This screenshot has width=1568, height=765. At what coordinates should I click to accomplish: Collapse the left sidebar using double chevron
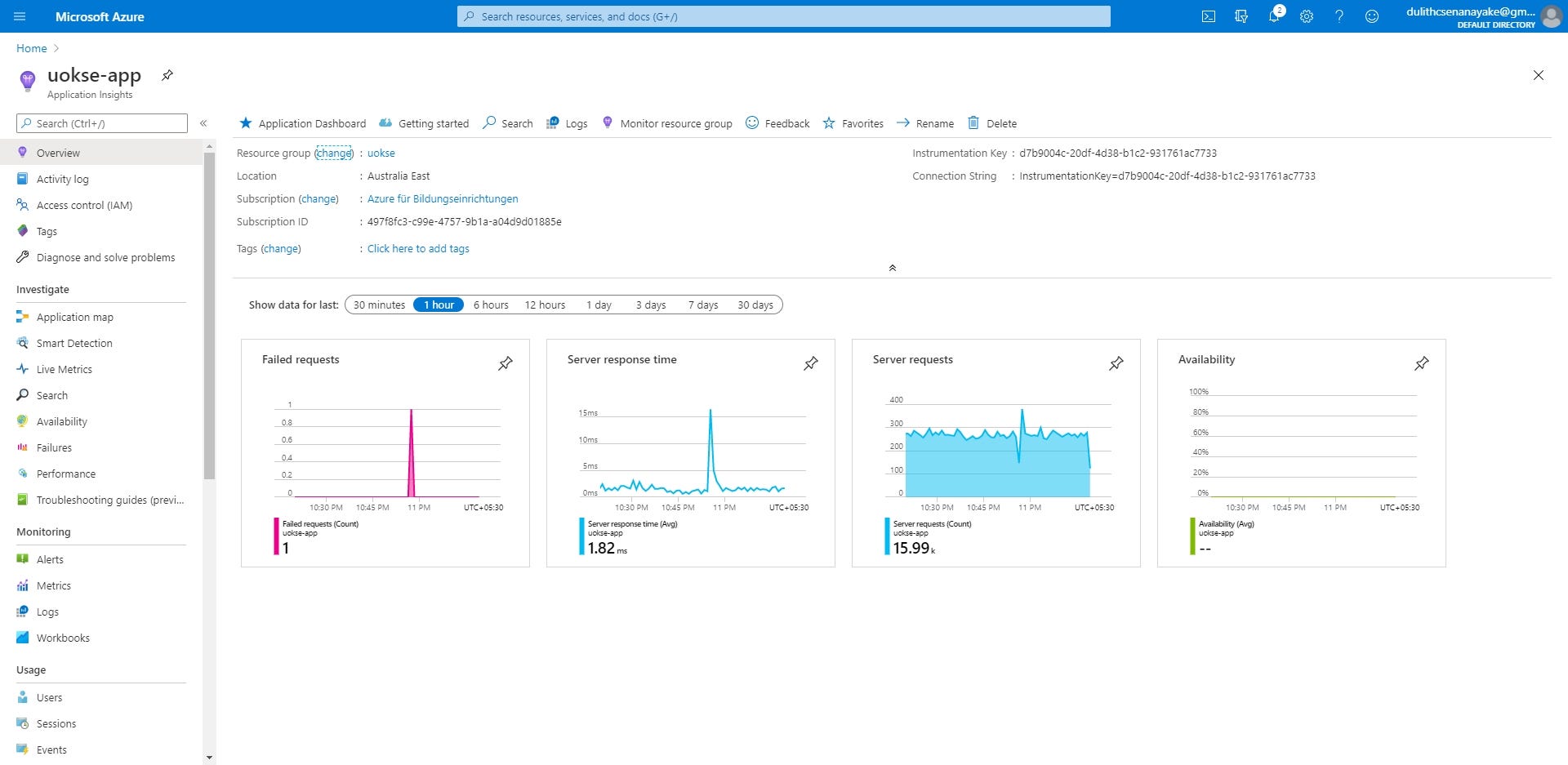coord(203,123)
